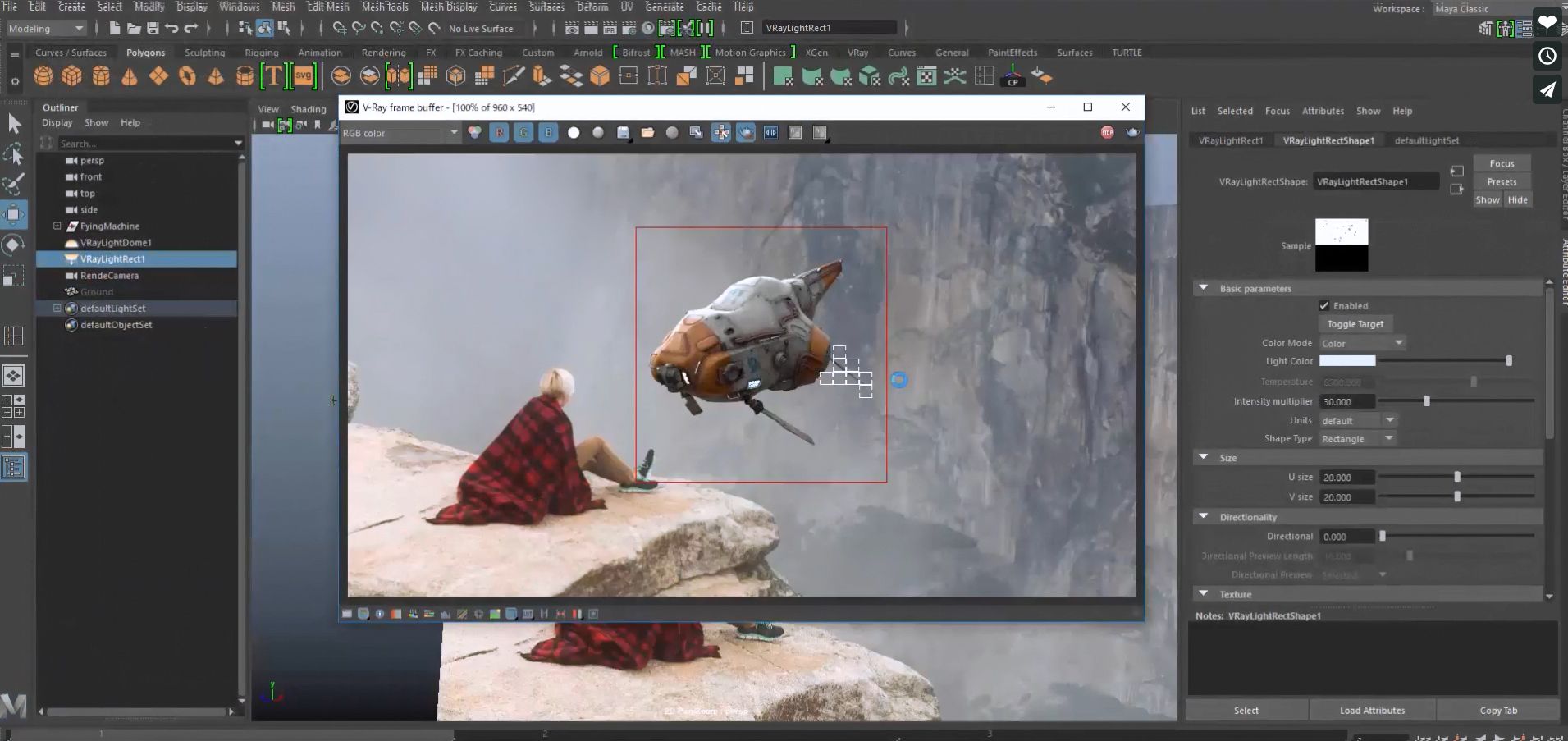Click the Presets button in the Attribute Editor
1568x741 pixels.
(1502, 181)
